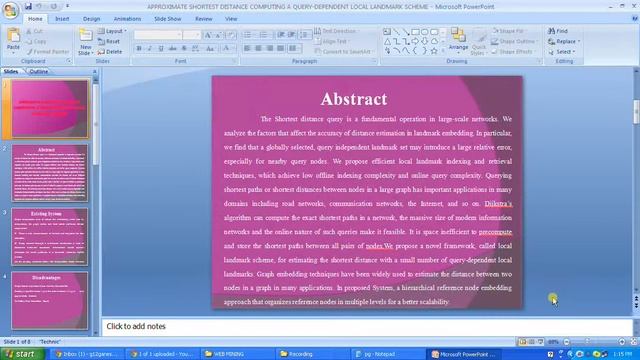Toggle Strikethrough formatting in Font group
The width and height of the screenshot is (640, 360).
click(x=173, y=49)
